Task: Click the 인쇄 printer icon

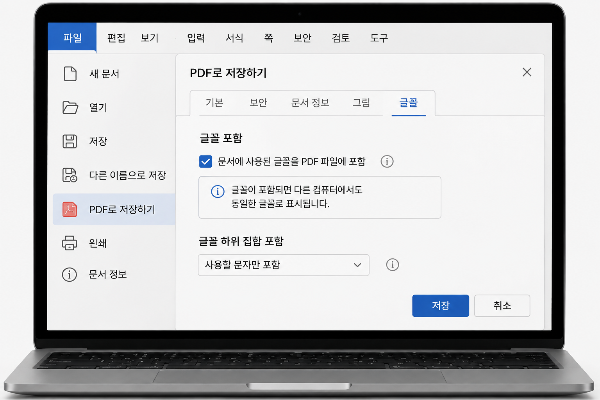Action: [70, 243]
